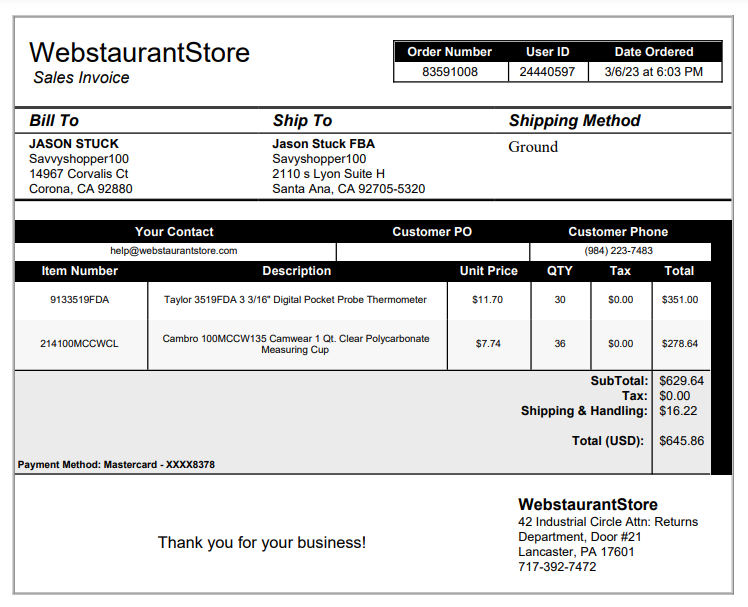Viewport: 748px width, 607px height.
Task: Click Savyshopper100 under Ship To
Action: point(319,159)
